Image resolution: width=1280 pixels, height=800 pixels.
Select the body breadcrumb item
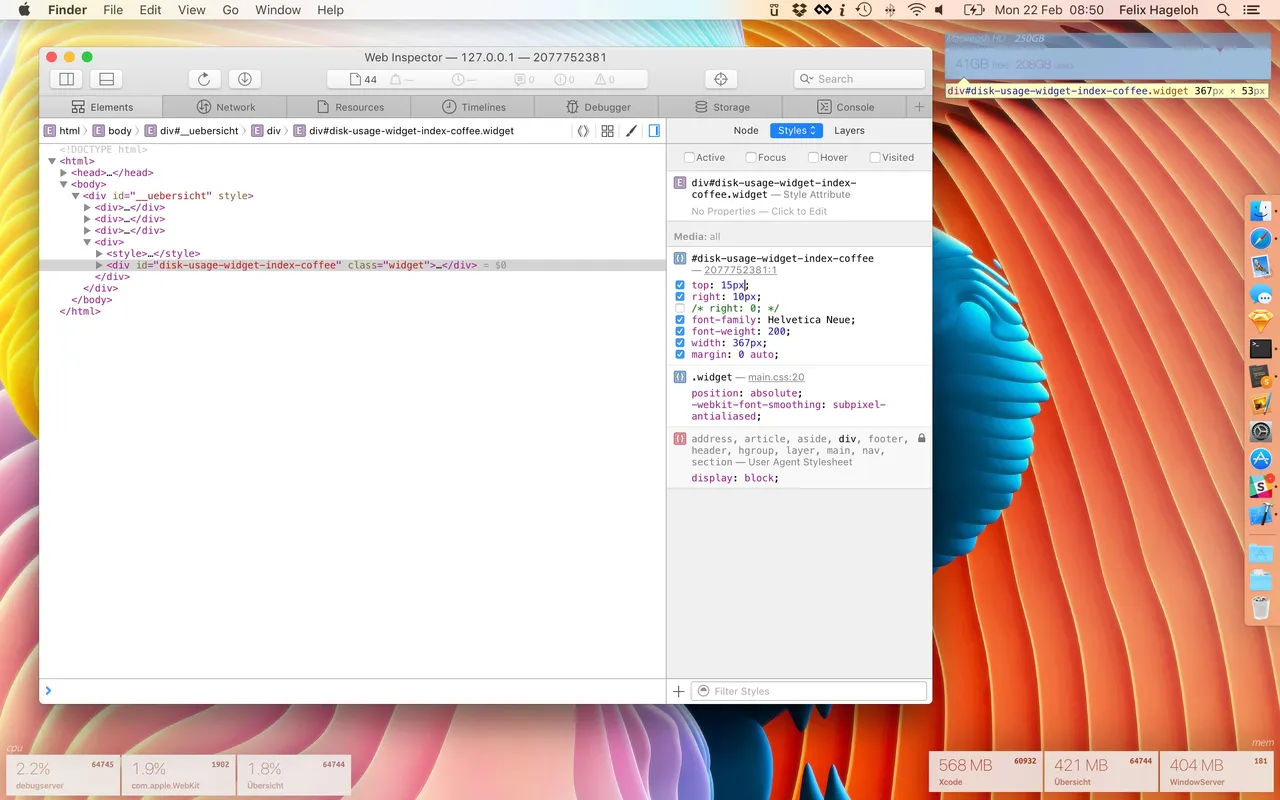[112, 131]
